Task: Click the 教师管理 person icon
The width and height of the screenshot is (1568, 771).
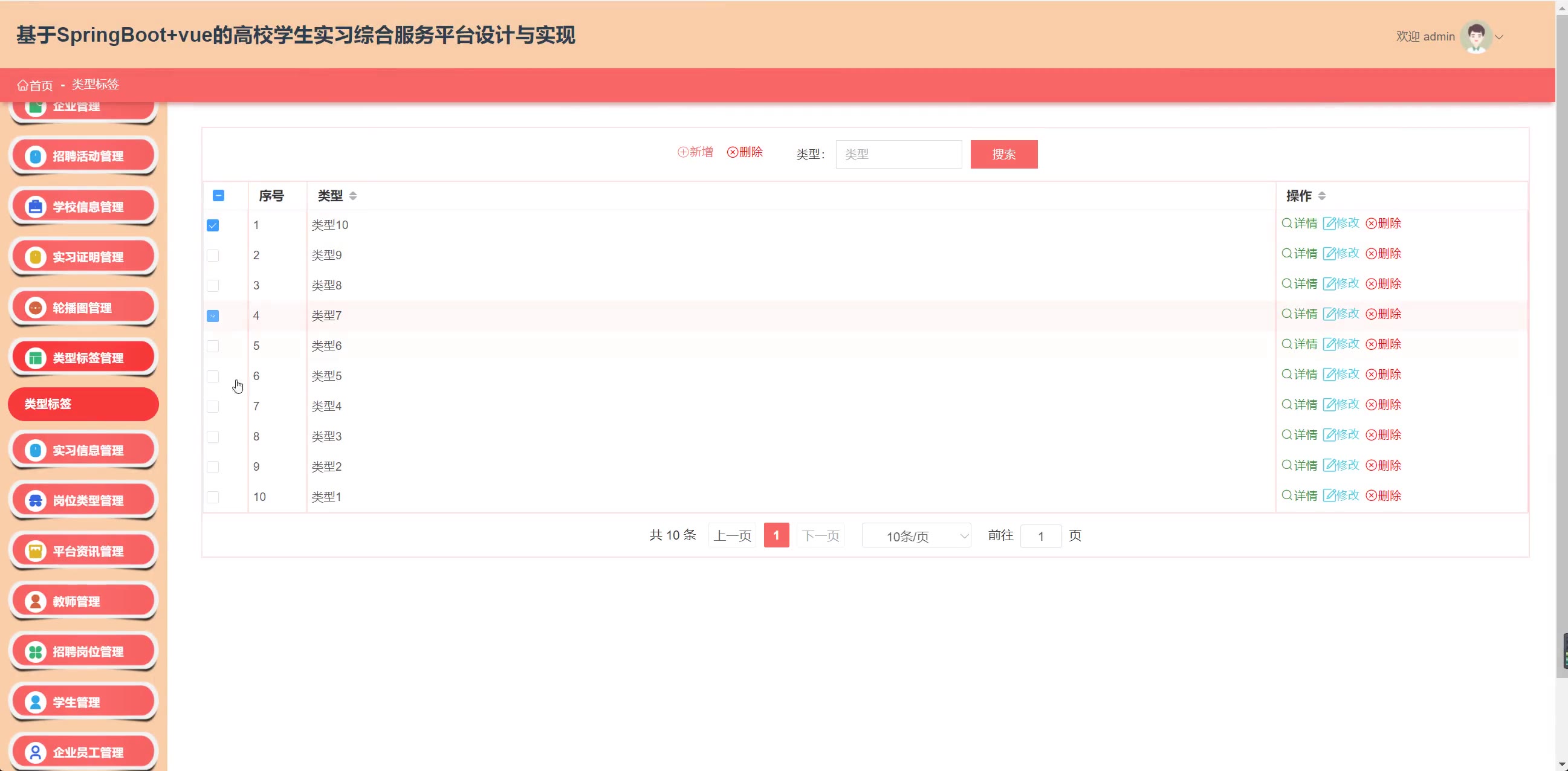Action: click(x=35, y=601)
